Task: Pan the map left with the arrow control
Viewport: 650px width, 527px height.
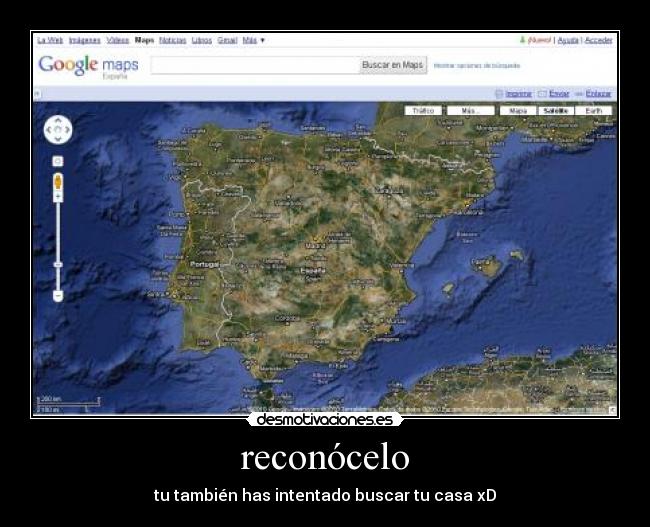Action: [x=49, y=130]
